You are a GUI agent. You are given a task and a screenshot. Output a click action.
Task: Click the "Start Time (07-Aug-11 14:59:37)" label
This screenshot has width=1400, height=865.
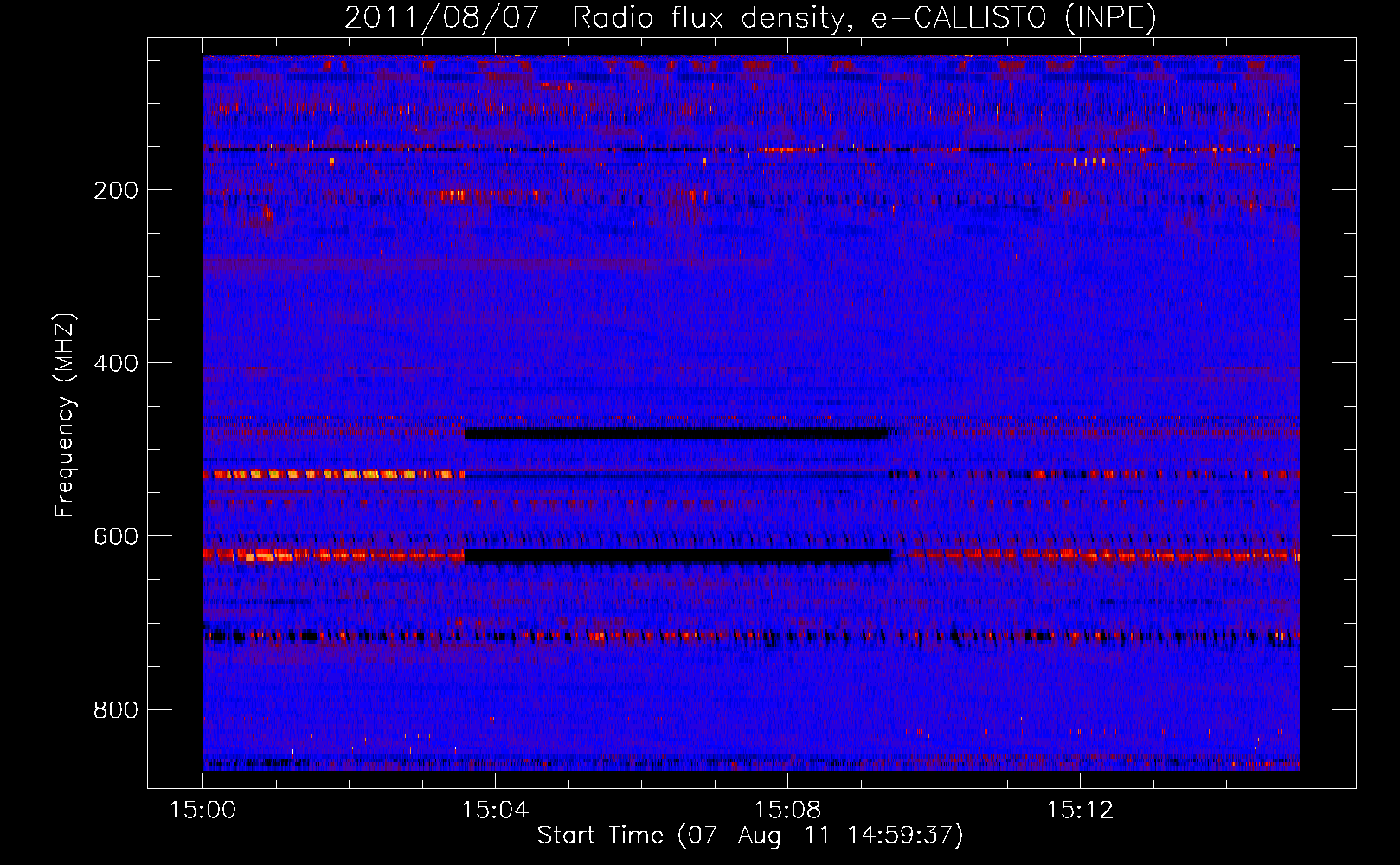click(x=750, y=836)
